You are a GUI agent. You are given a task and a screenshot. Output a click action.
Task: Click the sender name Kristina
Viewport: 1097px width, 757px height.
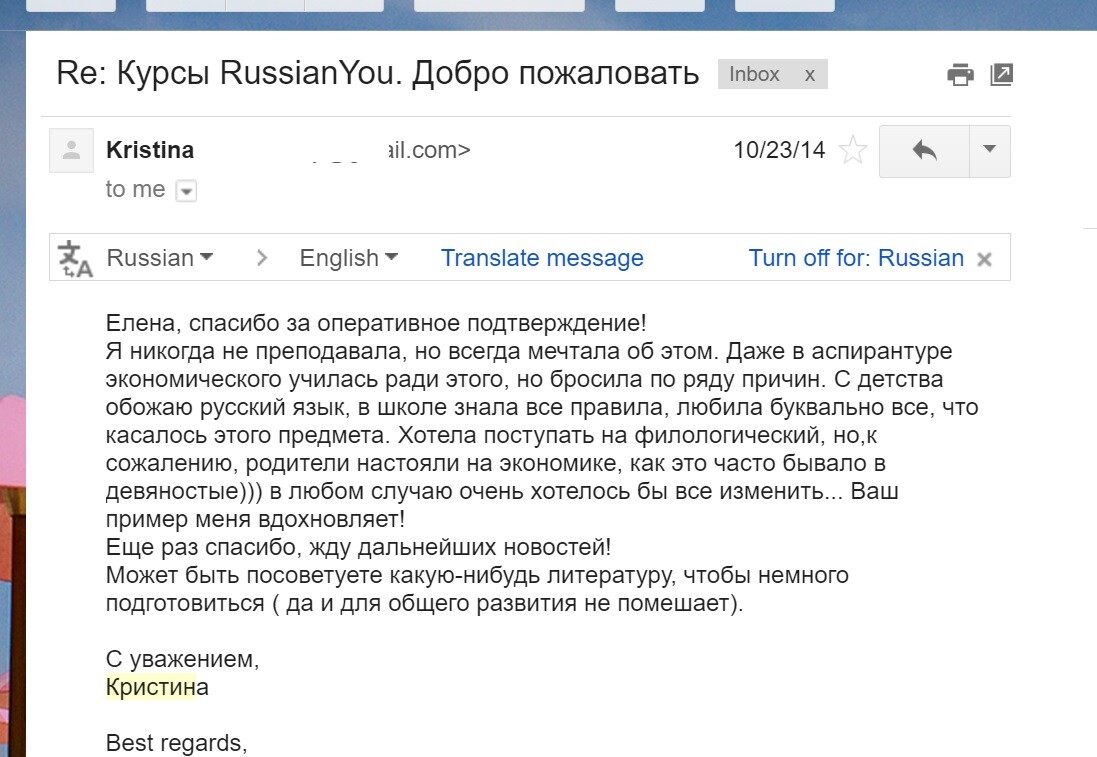pos(150,150)
